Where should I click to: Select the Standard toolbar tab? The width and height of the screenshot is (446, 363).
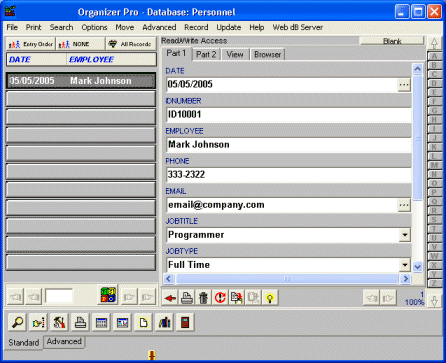click(x=24, y=343)
